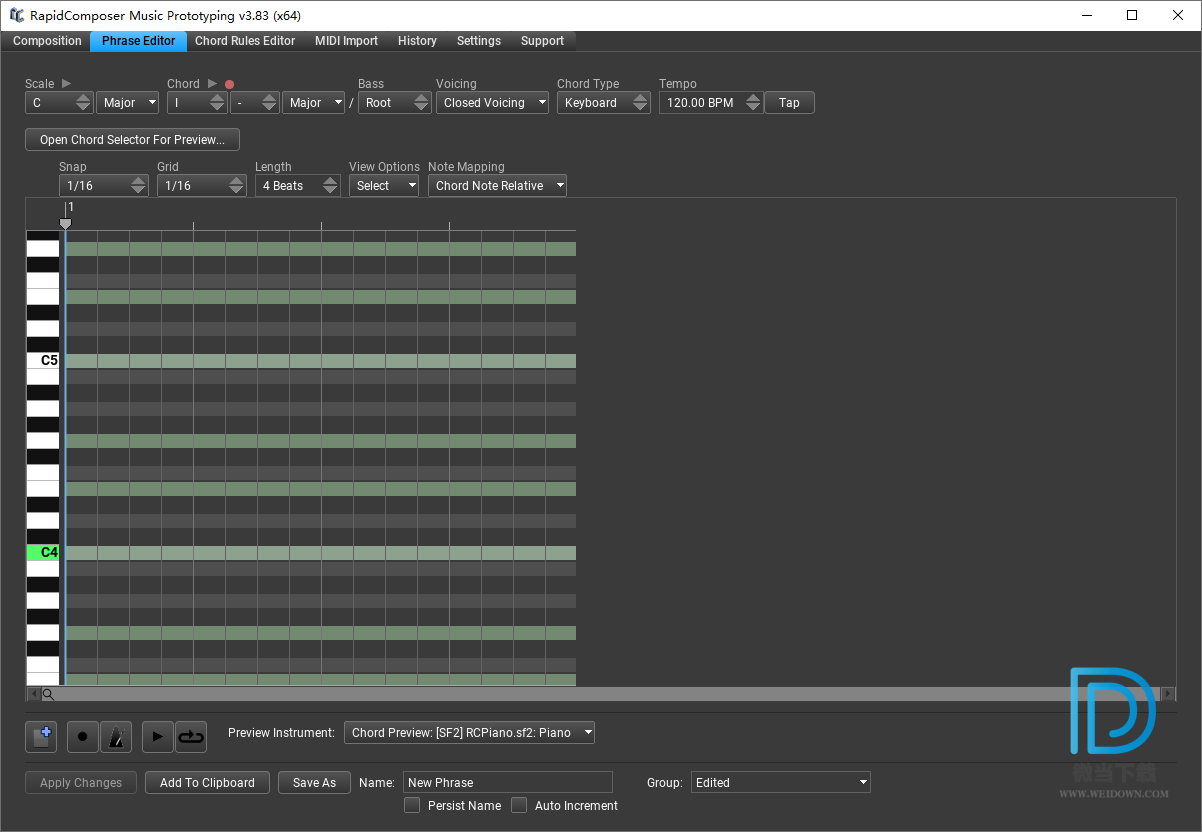This screenshot has height=832, width=1202.
Task: Open the Closed Voicing dropdown
Action: (x=492, y=103)
